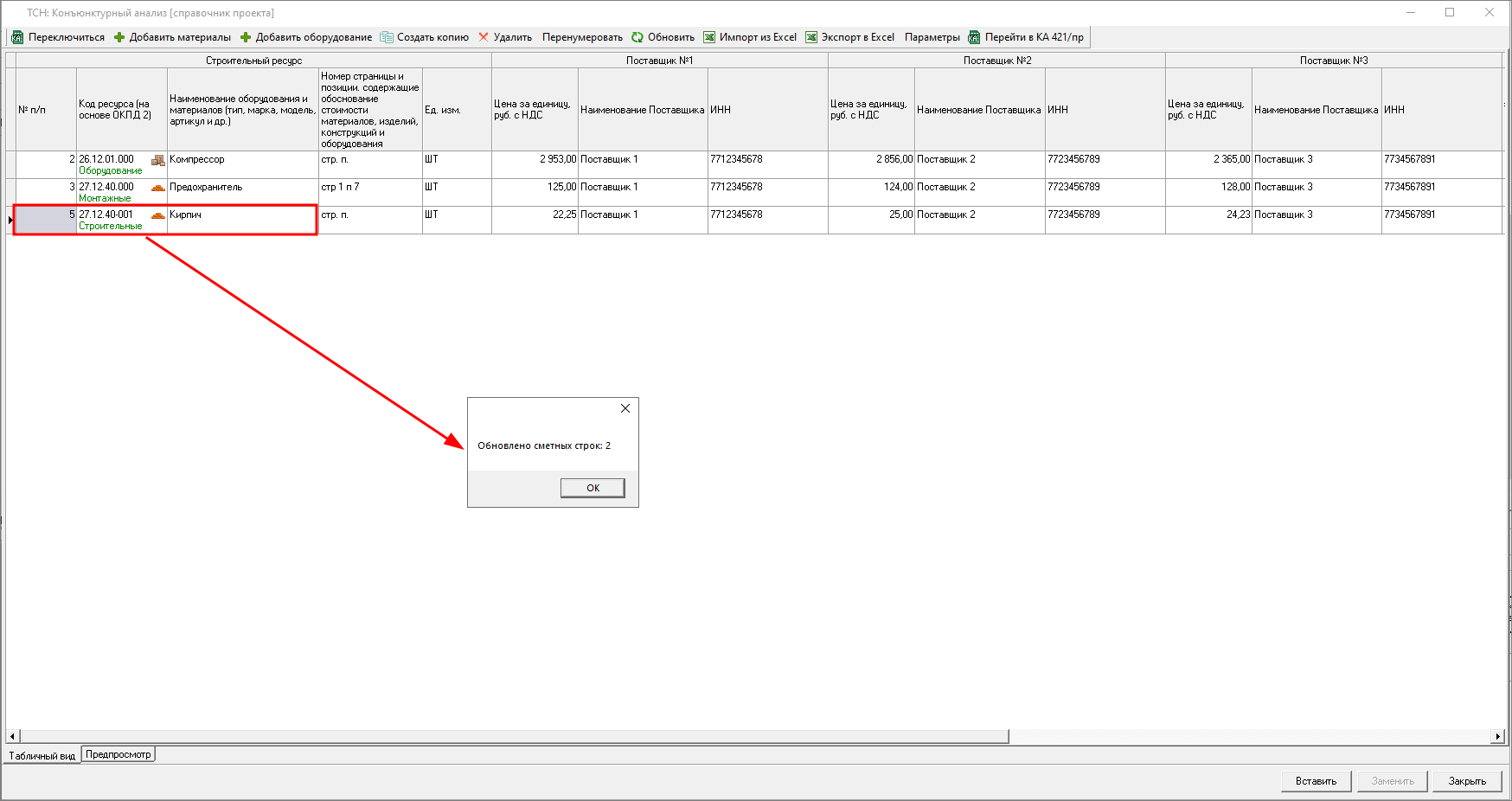
Task: Confirm the dialog with OK
Action: click(x=593, y=488)
